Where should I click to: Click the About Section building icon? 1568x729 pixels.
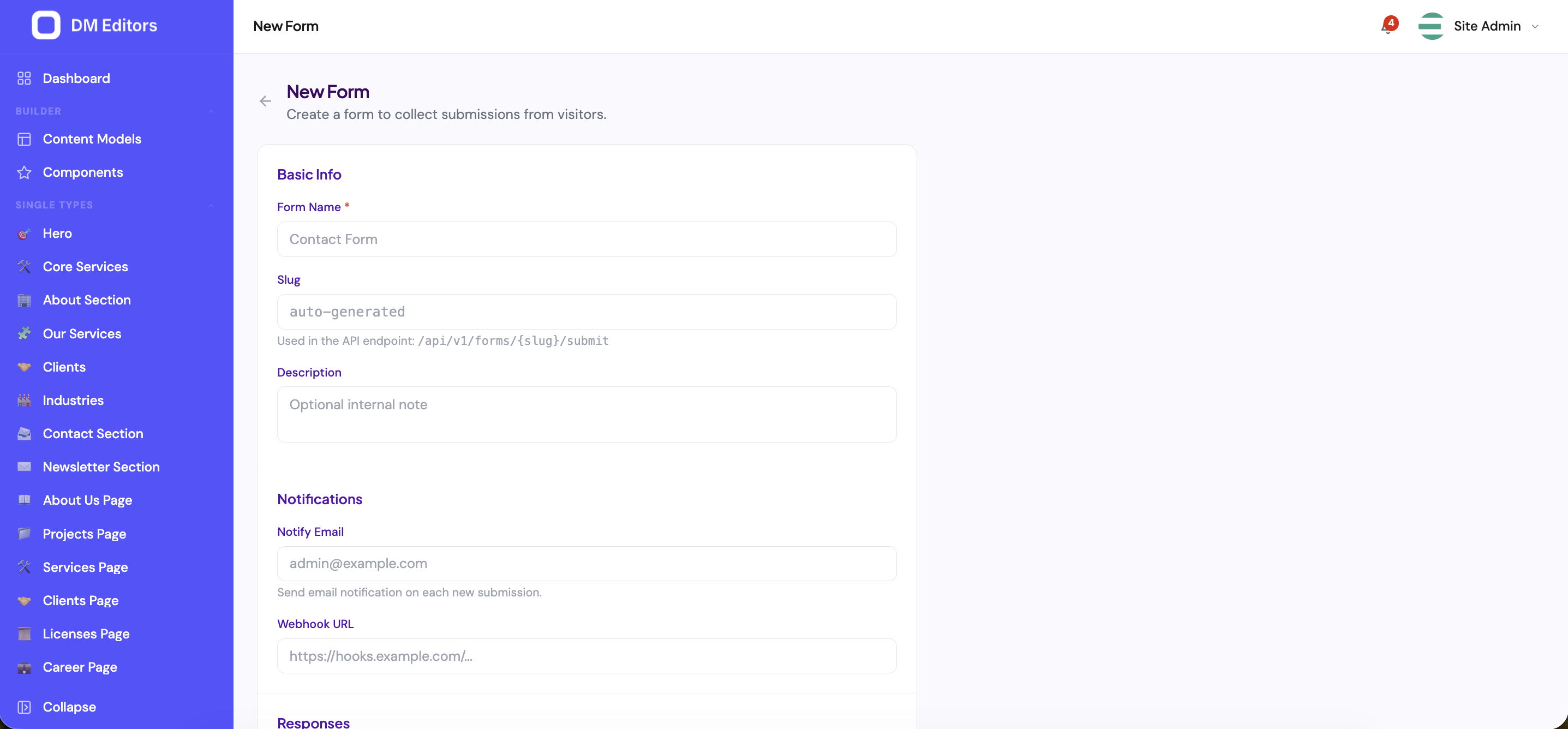(24, 300)
